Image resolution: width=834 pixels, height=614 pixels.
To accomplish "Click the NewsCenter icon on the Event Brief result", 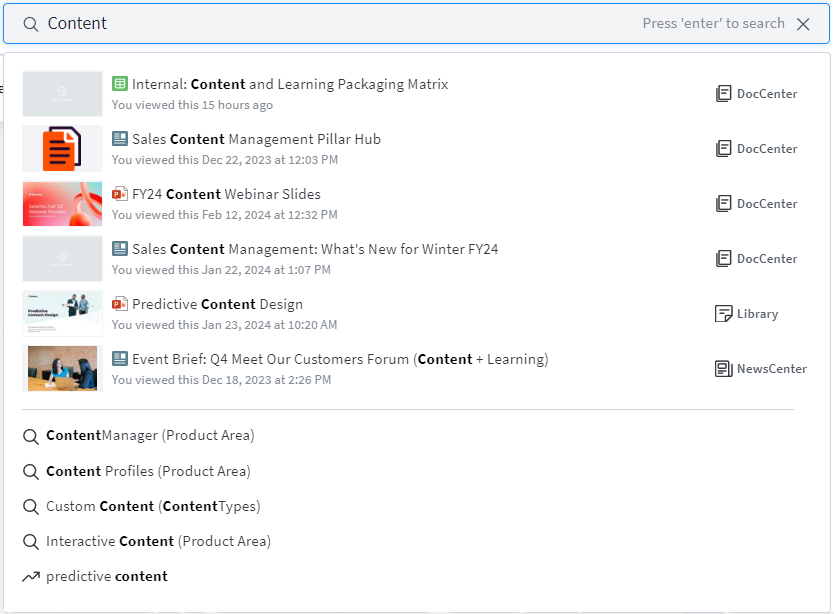I will click(x=722, y=368).
